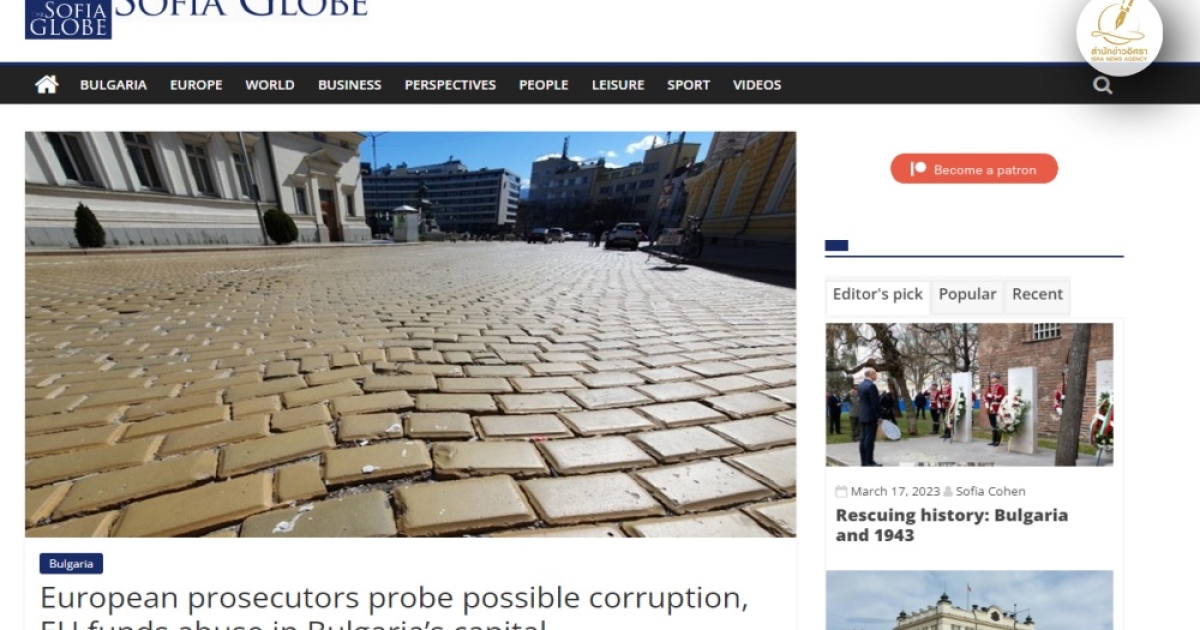Open the search magnifier icon
Image resolution: width=1200 pixels, height=630 pixels.
[1102, 86]
